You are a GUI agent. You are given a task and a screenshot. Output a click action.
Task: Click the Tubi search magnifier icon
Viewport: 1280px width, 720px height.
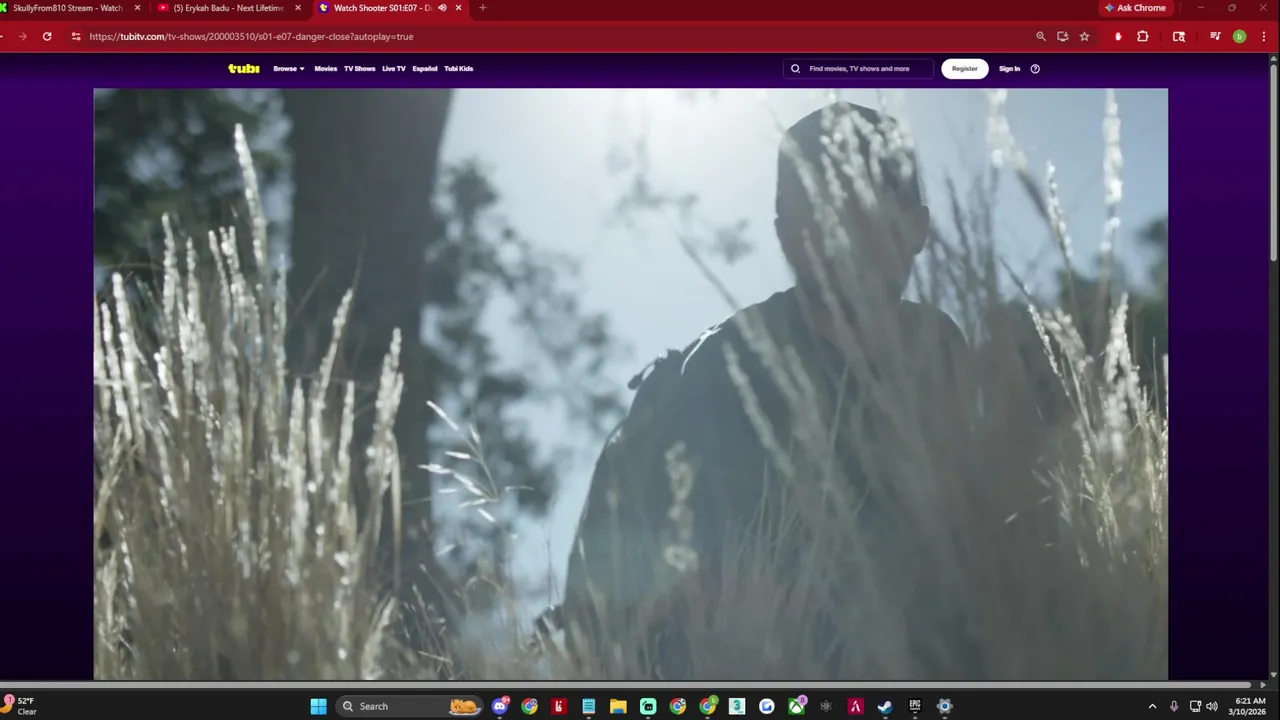(x=795, y=69)
